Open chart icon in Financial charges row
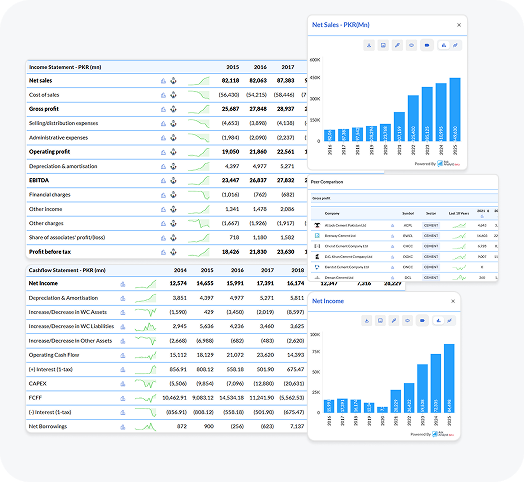This screenshot has width=524, height=482. pos(163,195)
